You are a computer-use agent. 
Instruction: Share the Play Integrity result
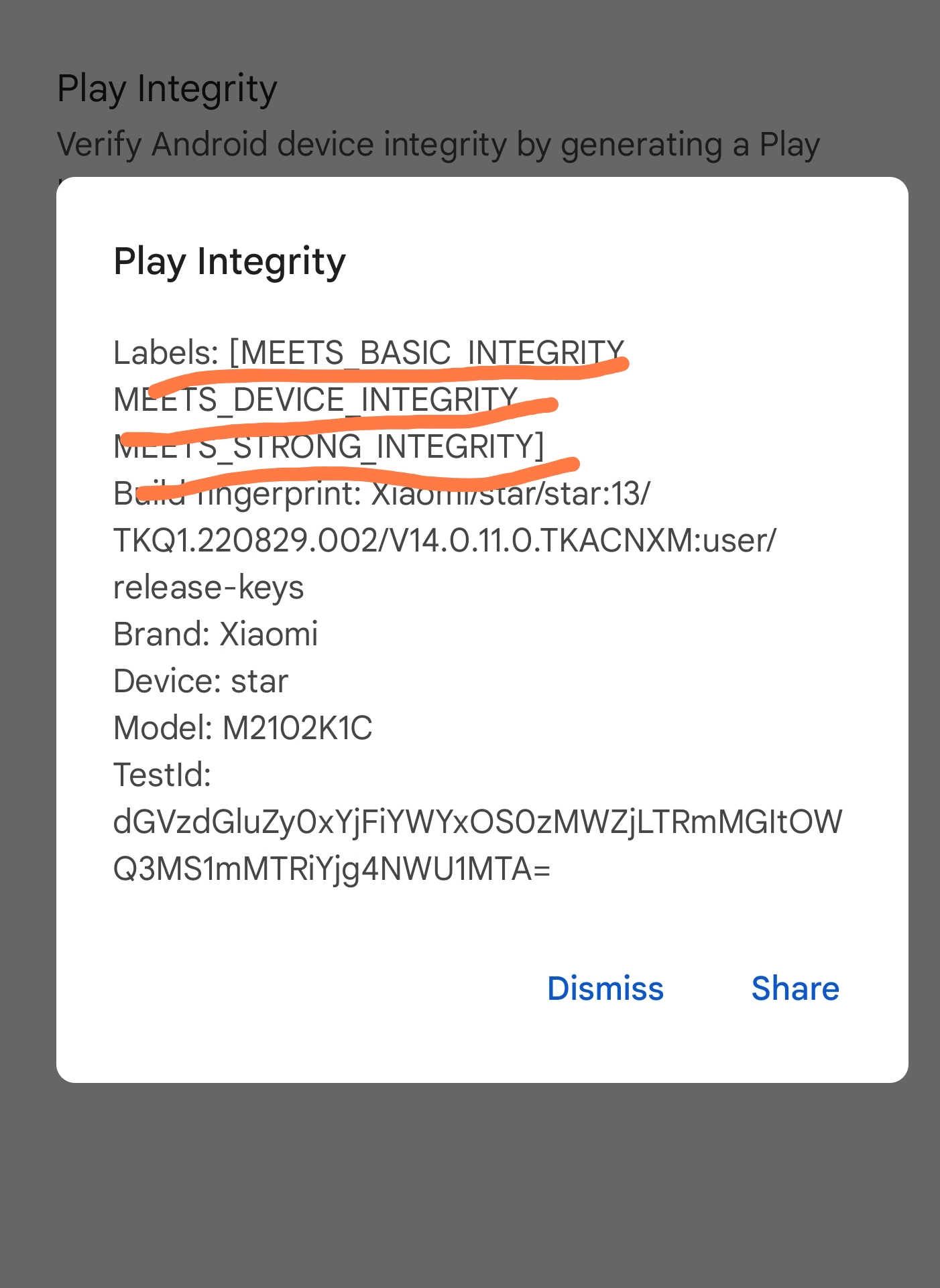795,988
